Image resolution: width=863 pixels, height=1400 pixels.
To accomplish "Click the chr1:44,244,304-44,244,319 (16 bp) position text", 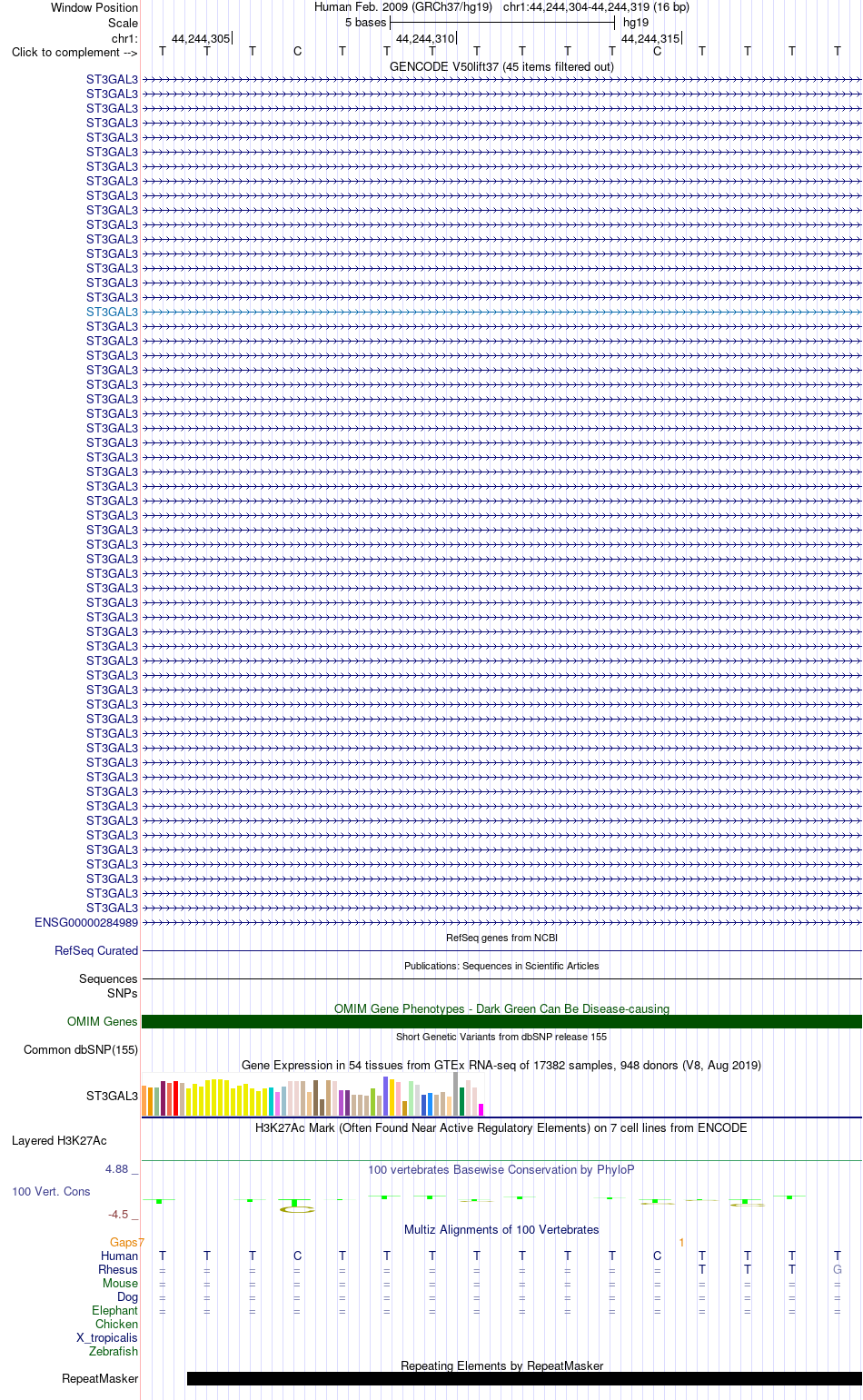I will [596, 7].
